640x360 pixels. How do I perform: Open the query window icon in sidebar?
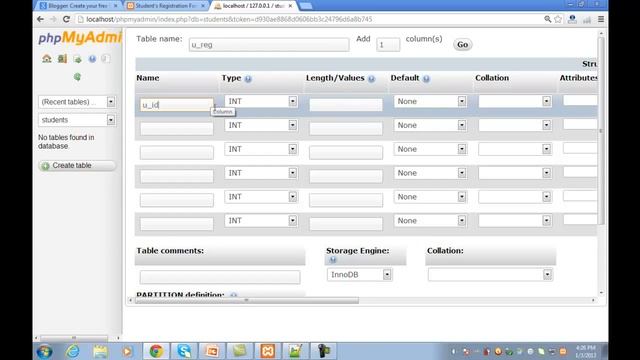point(77,59)
